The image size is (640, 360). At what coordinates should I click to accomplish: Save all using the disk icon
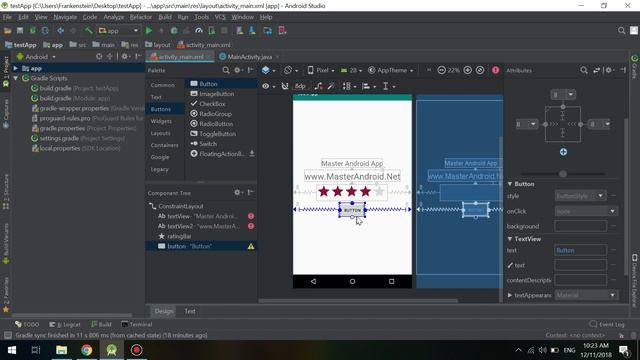pos(20,31)
